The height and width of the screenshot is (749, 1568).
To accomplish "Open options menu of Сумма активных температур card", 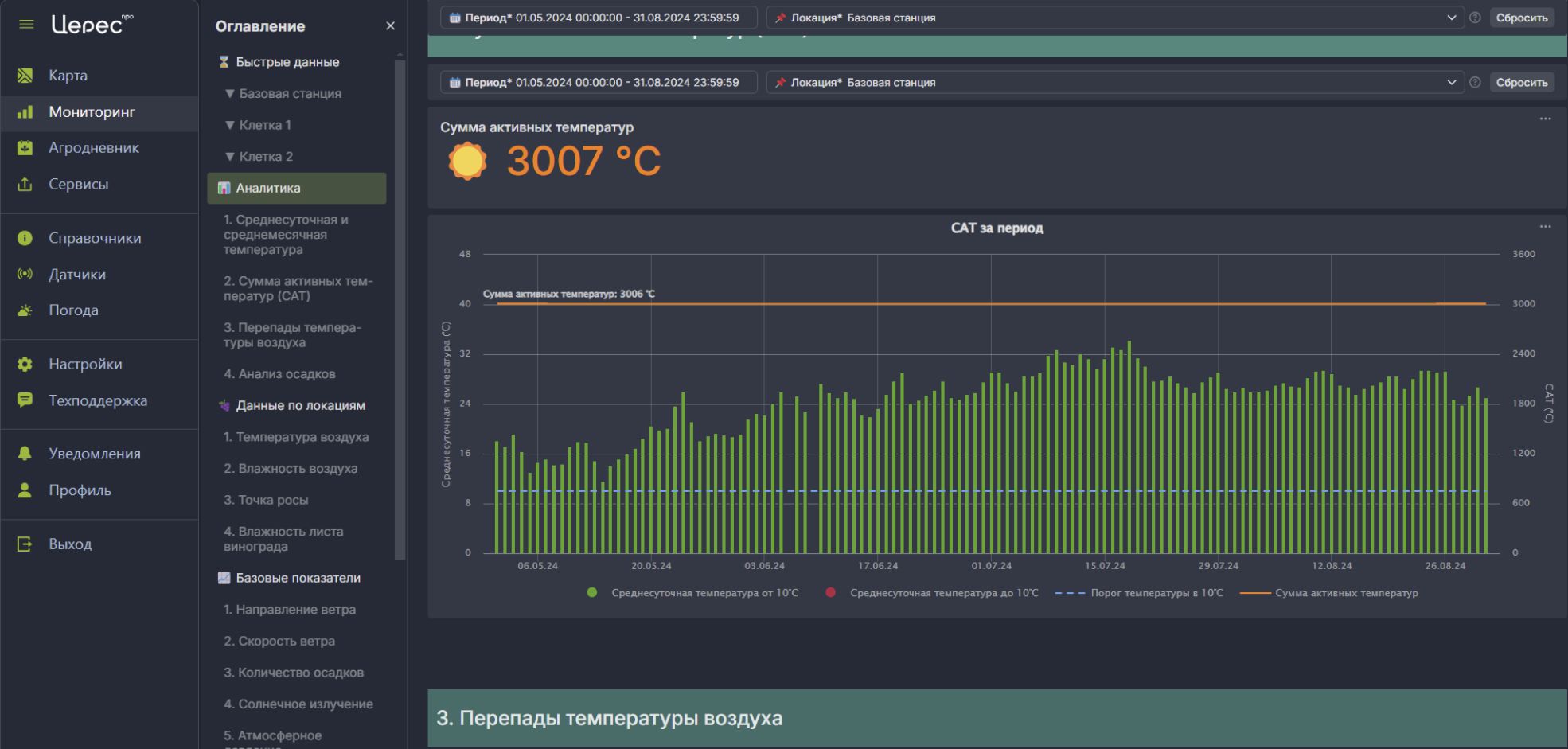I will click(x=1545, y=119).
